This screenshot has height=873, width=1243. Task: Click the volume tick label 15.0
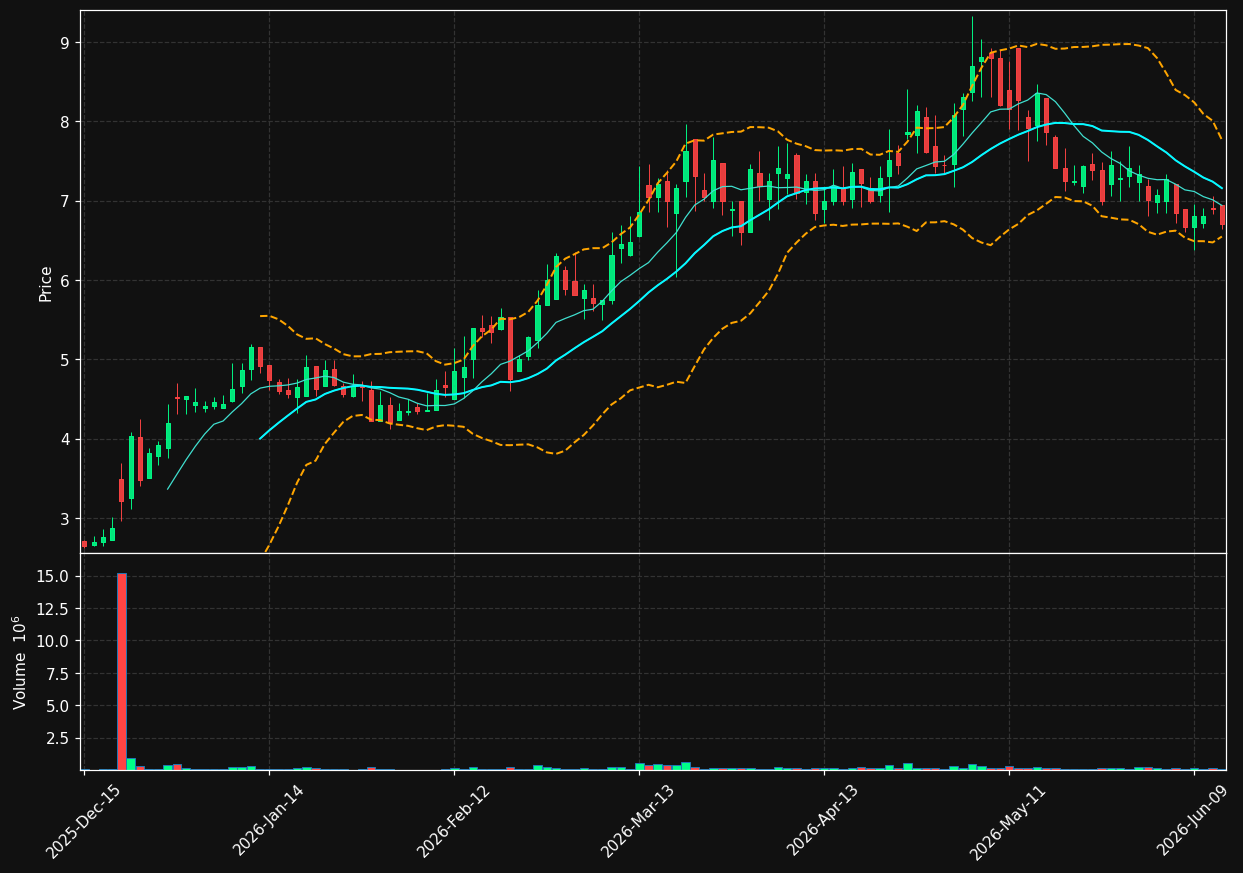tap(55, 576)
